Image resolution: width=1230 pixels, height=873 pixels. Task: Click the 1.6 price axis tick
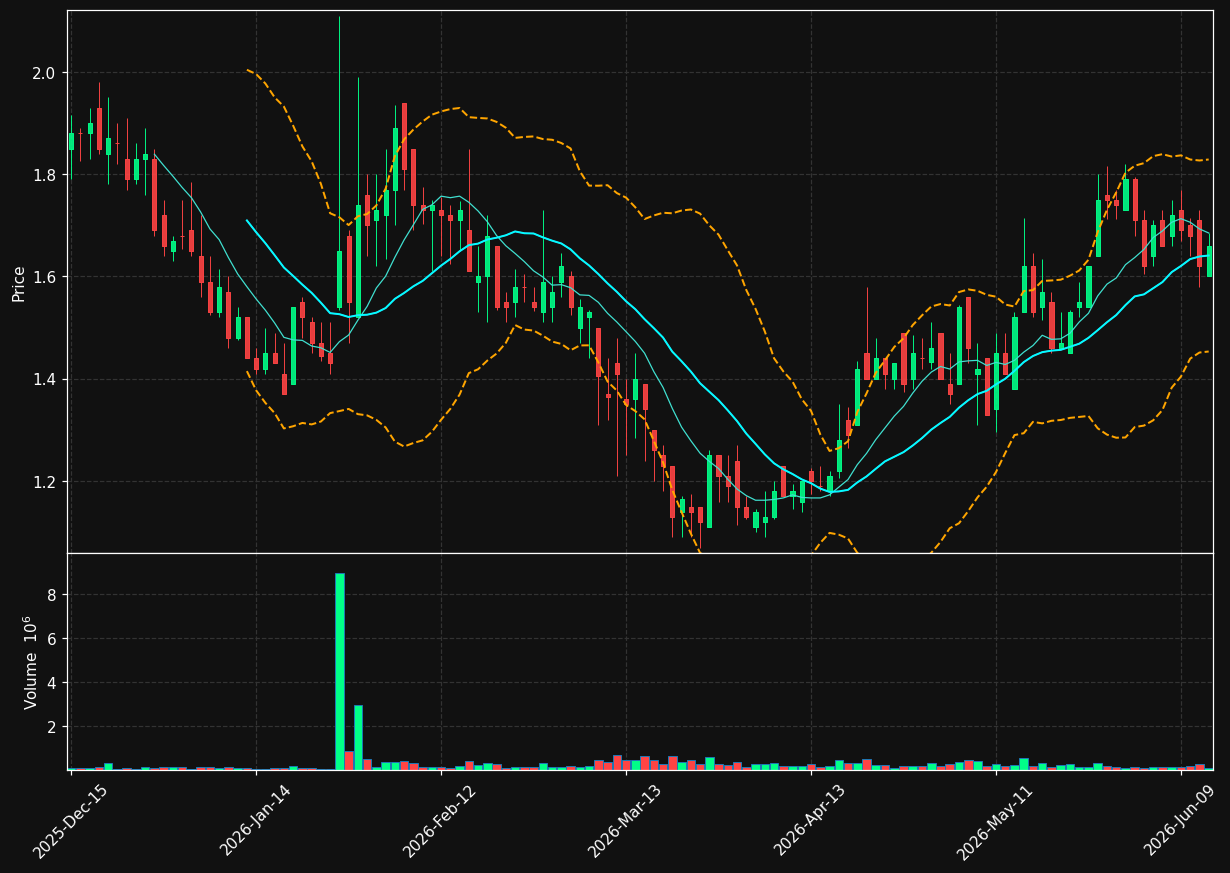tap(46, 277)
